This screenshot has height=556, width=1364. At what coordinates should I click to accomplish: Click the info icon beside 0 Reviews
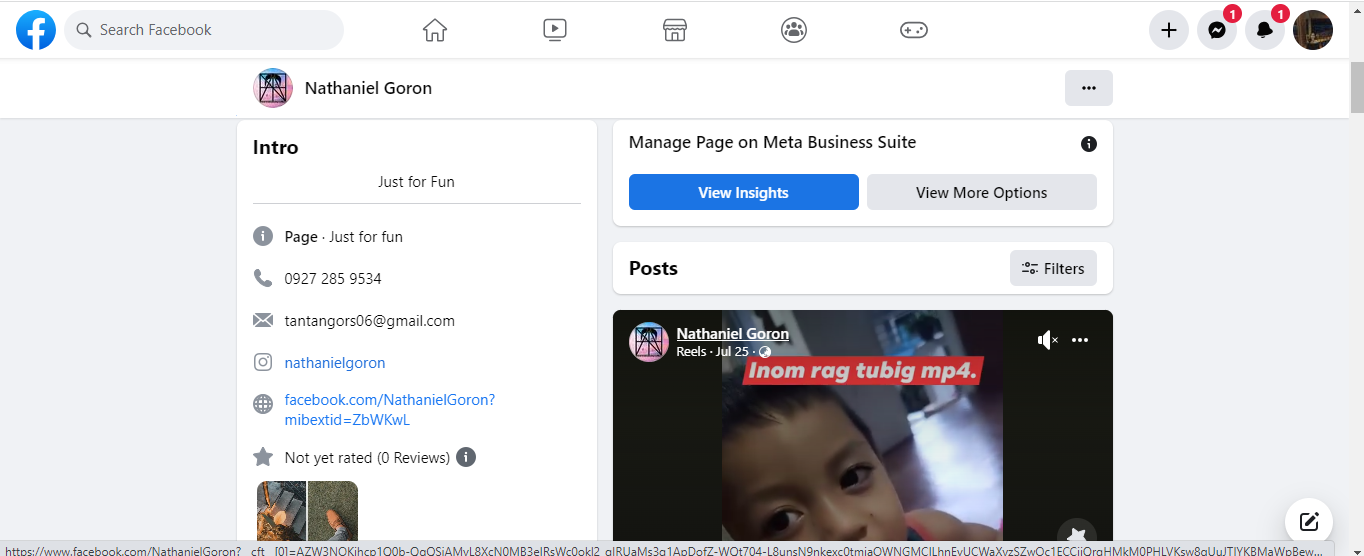466,457
